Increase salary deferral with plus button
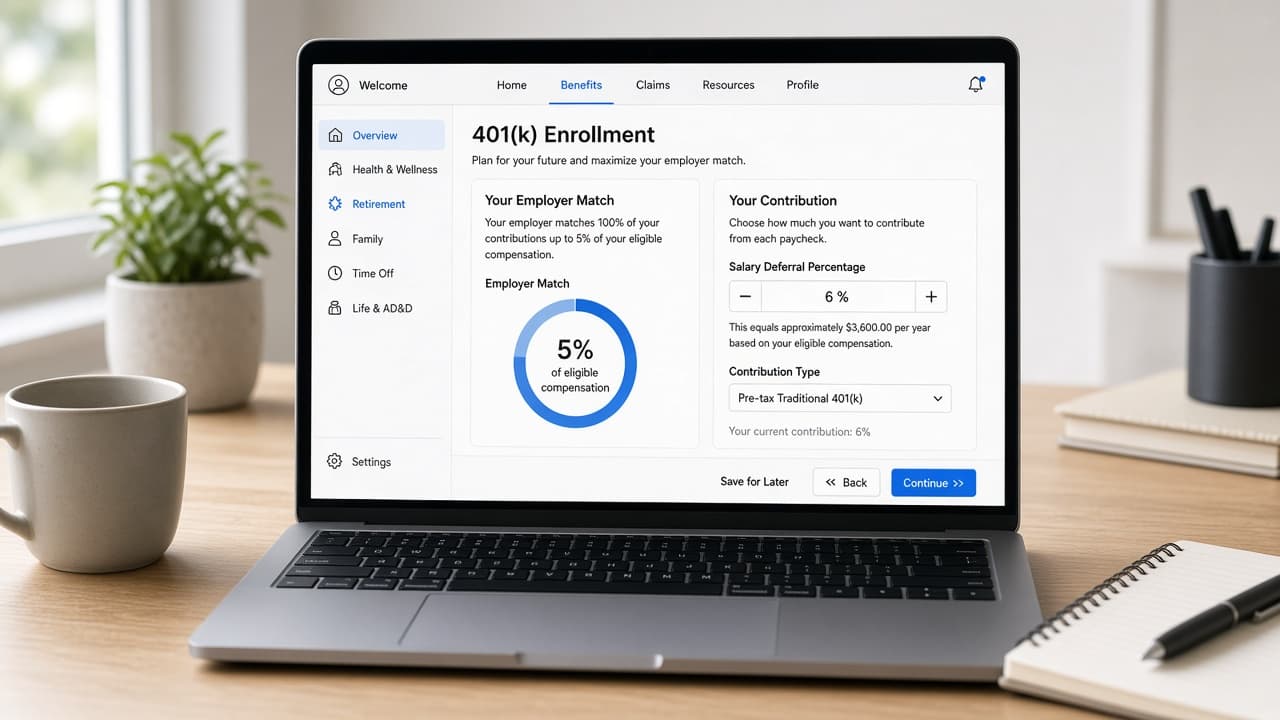 (x=931, y=297)
